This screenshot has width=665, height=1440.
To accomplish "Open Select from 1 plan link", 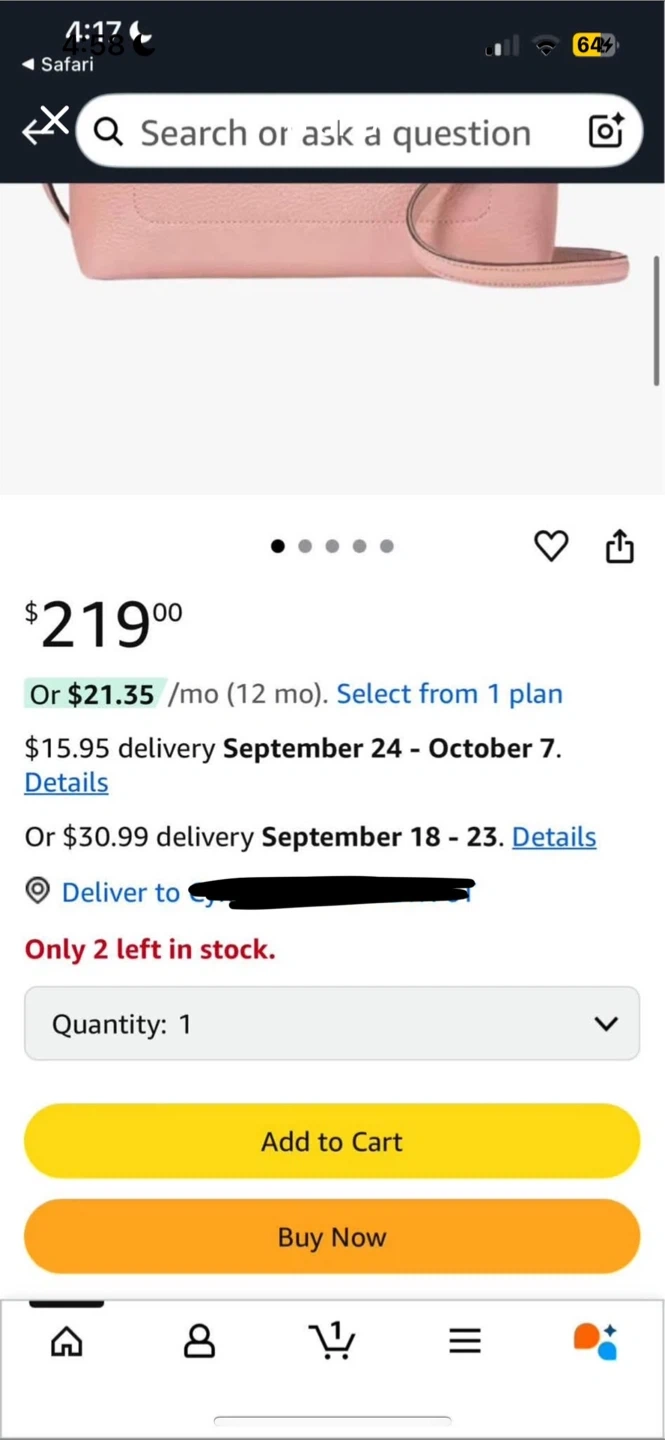I will pos(449,694).
